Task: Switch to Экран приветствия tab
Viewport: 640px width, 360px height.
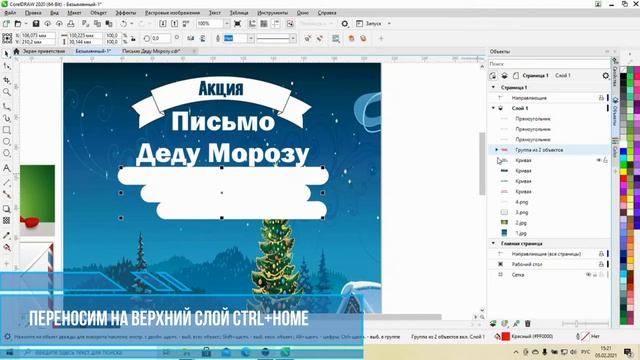Action: click(x=44, y=51)
